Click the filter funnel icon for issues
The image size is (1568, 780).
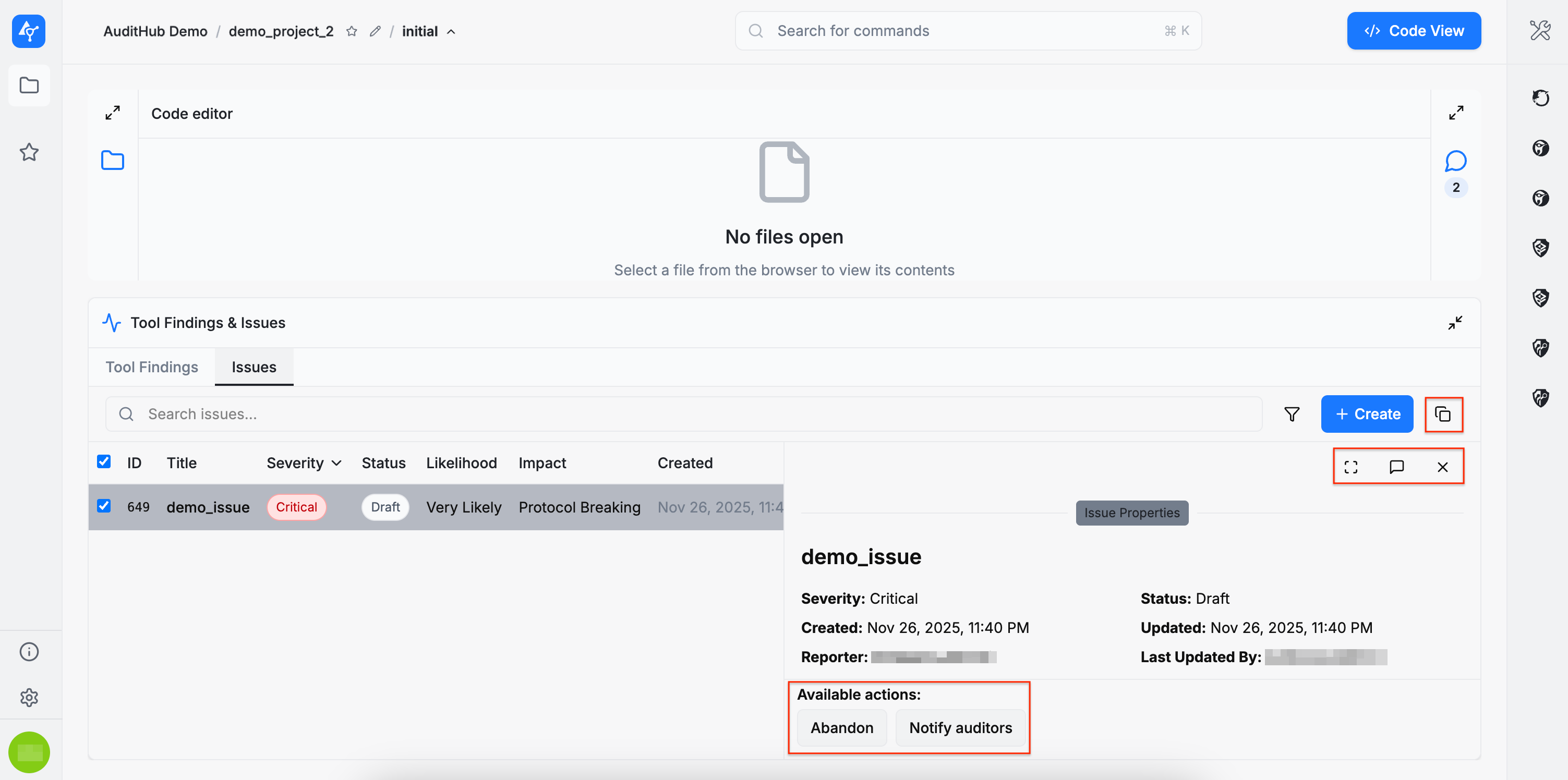coord(1291,414)
